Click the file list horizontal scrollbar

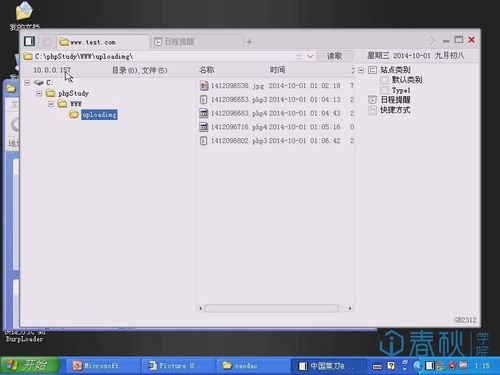coord(272,308)
